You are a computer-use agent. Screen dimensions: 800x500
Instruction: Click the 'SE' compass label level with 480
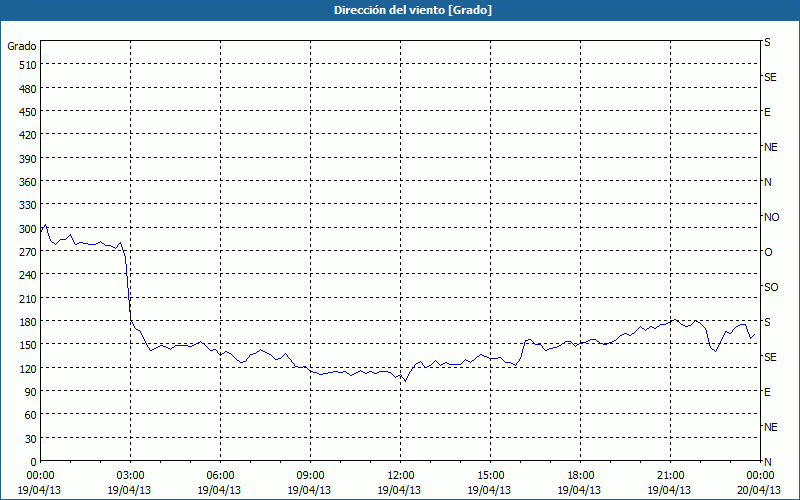pyautogui.click(x=770, y=77)
